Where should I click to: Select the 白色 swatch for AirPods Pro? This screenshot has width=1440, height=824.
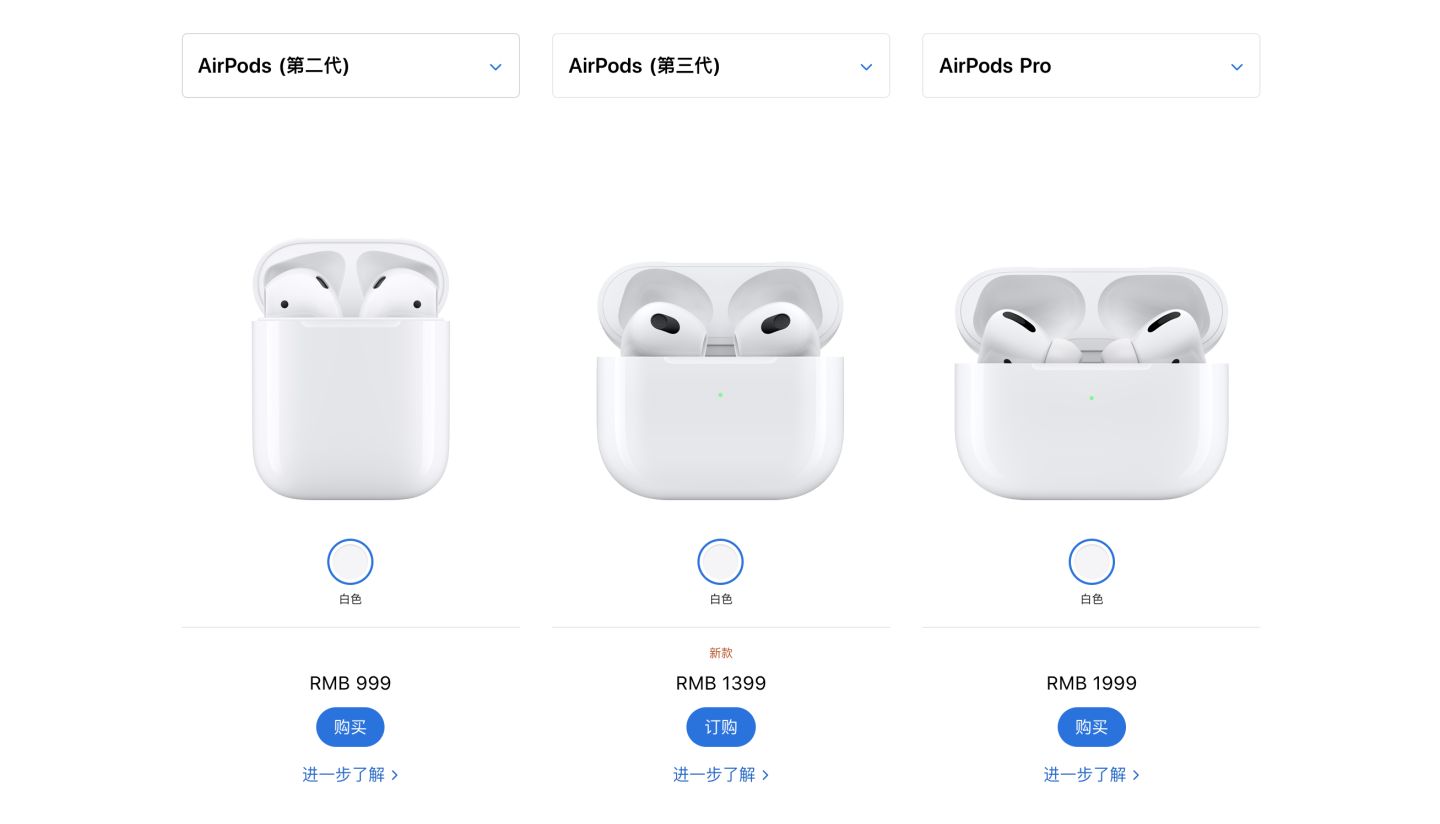click(1091, 561)
